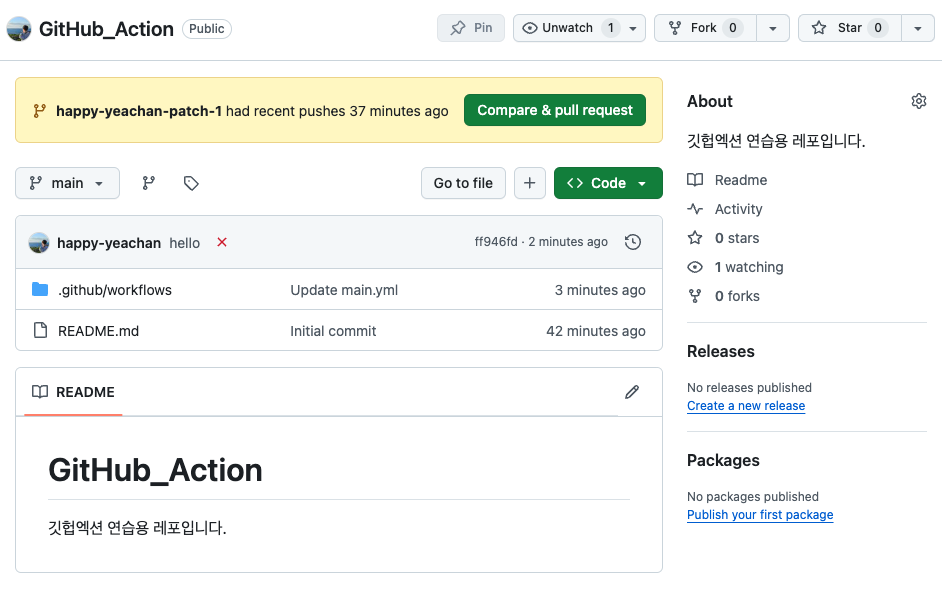Click the Releases heading

click(x=720, y=351)
